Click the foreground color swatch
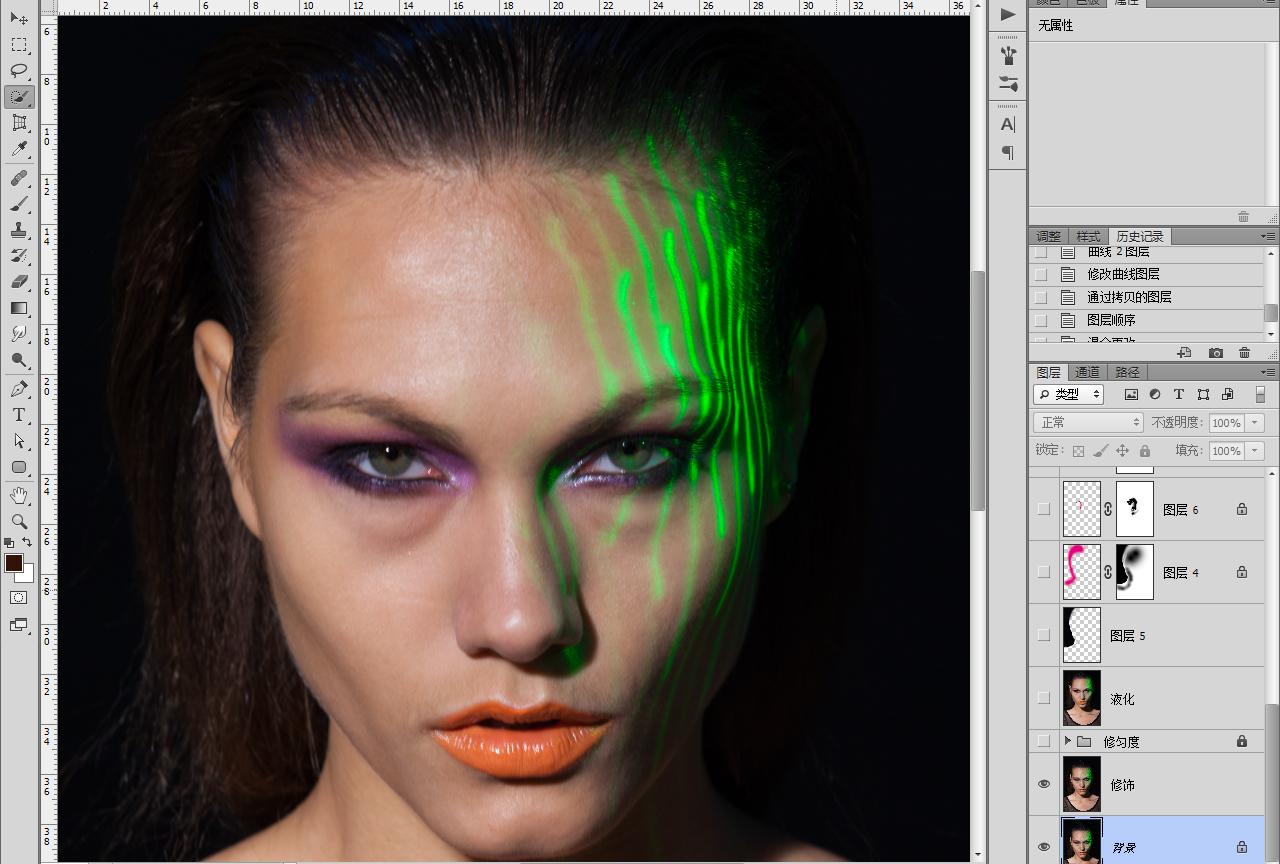This screenshot has height=864, width=1280. click(14, 563)
